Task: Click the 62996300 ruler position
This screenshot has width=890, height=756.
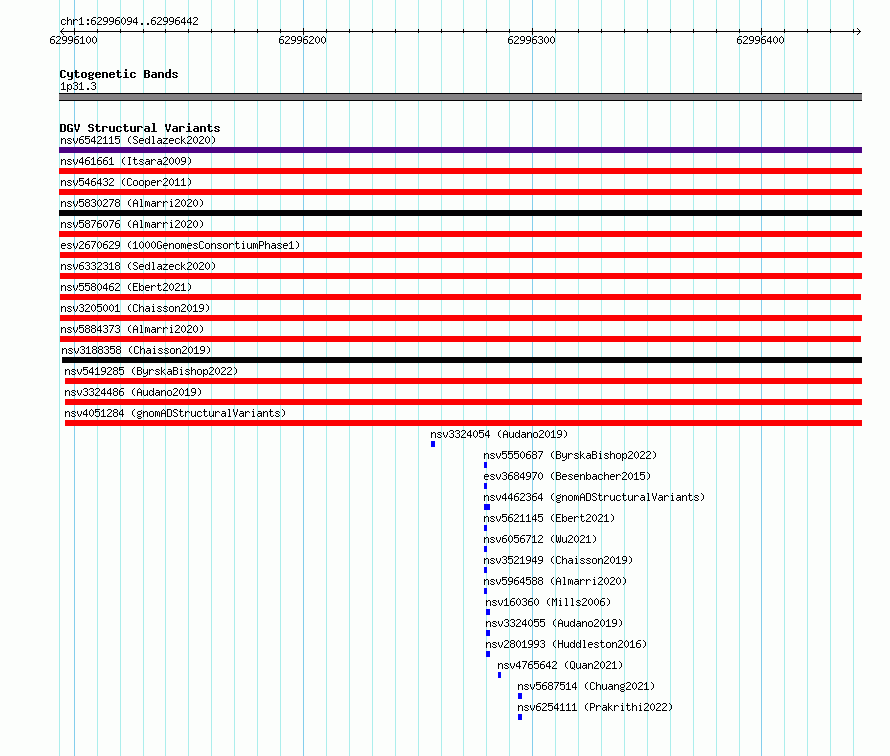Action: 531,40
